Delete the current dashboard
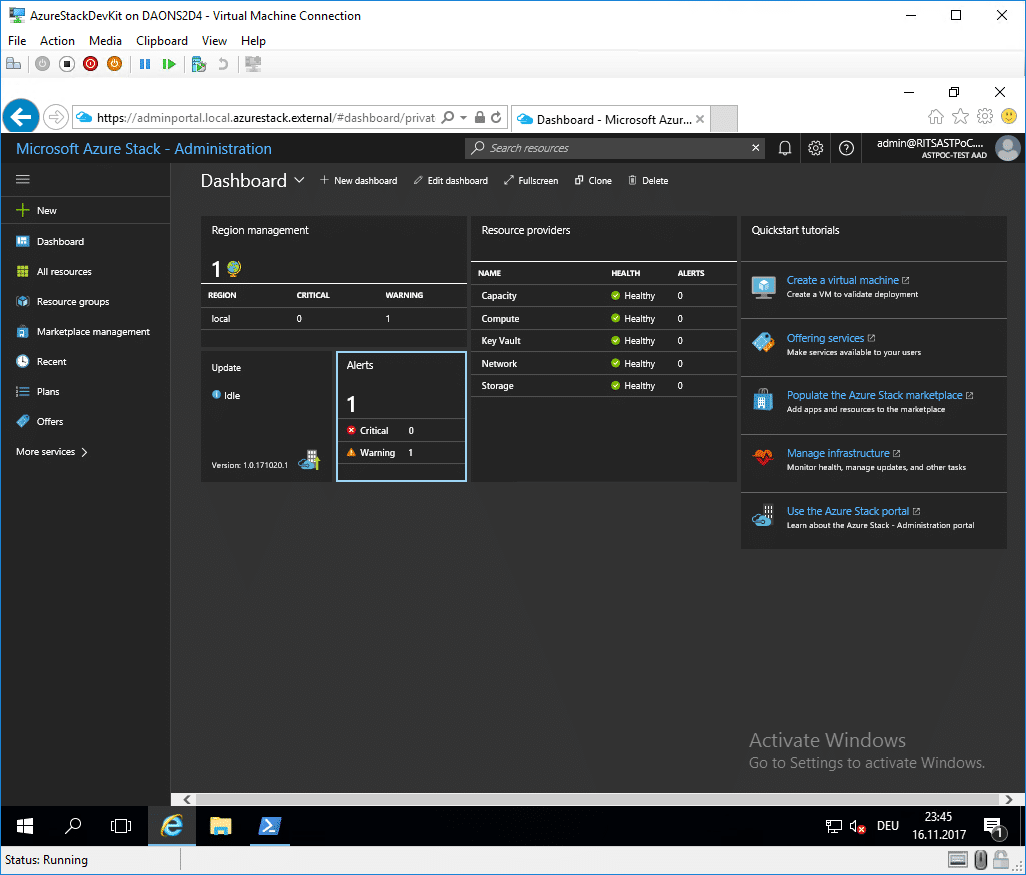 (648, 181)
